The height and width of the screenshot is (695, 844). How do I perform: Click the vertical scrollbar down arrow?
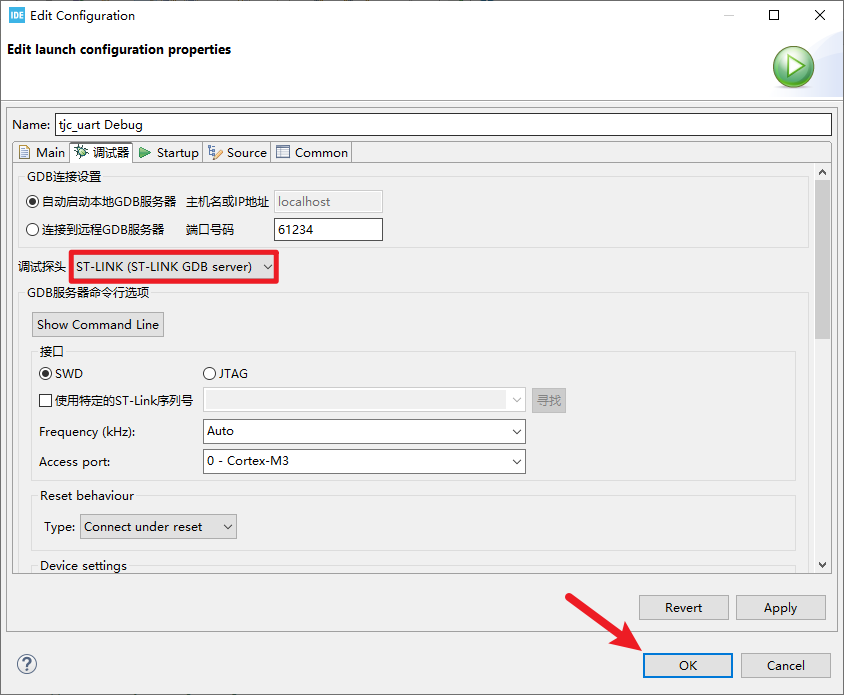click(822, 565)
